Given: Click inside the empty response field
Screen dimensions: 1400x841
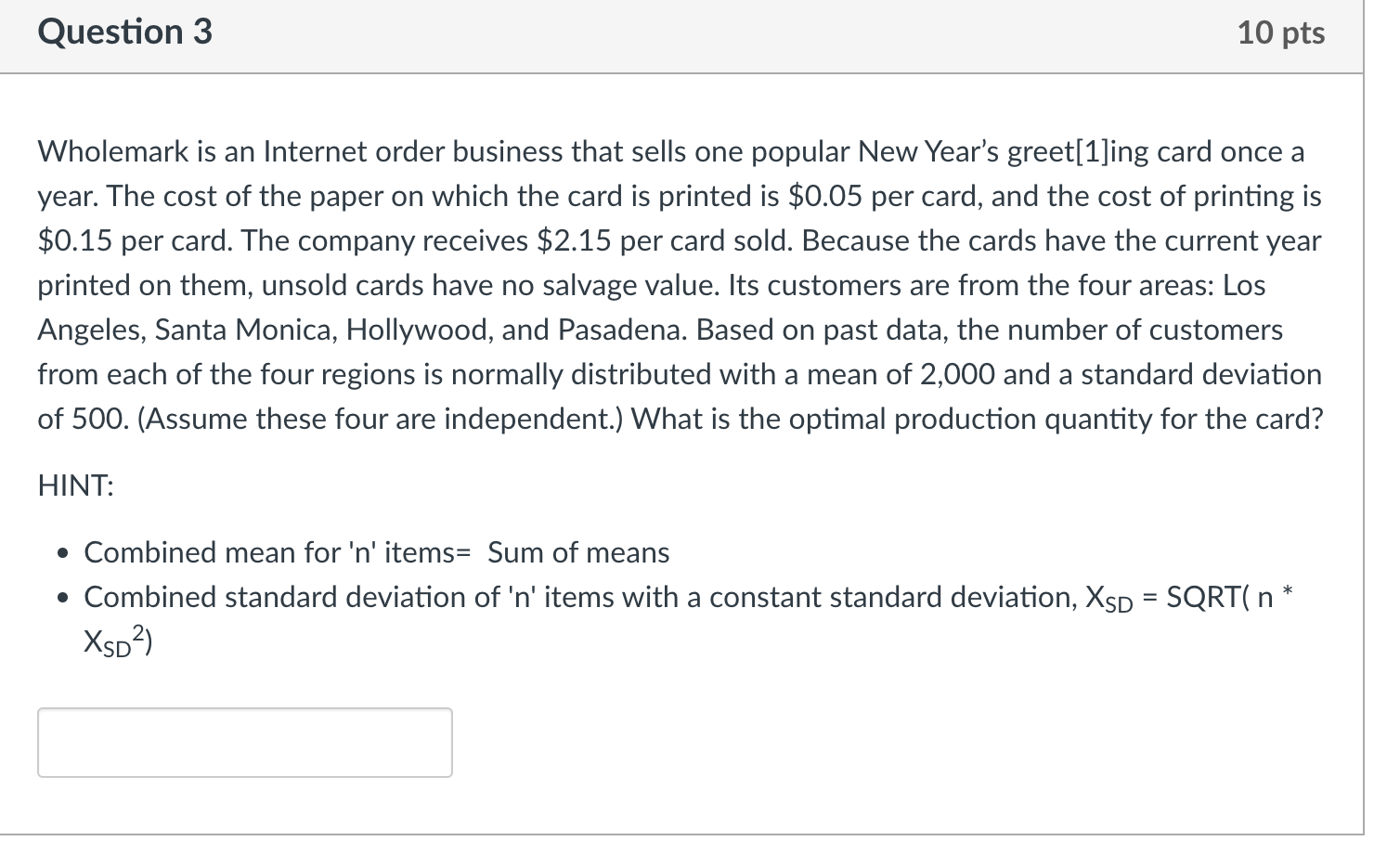Looking at the screenshot, I should 243,742.
